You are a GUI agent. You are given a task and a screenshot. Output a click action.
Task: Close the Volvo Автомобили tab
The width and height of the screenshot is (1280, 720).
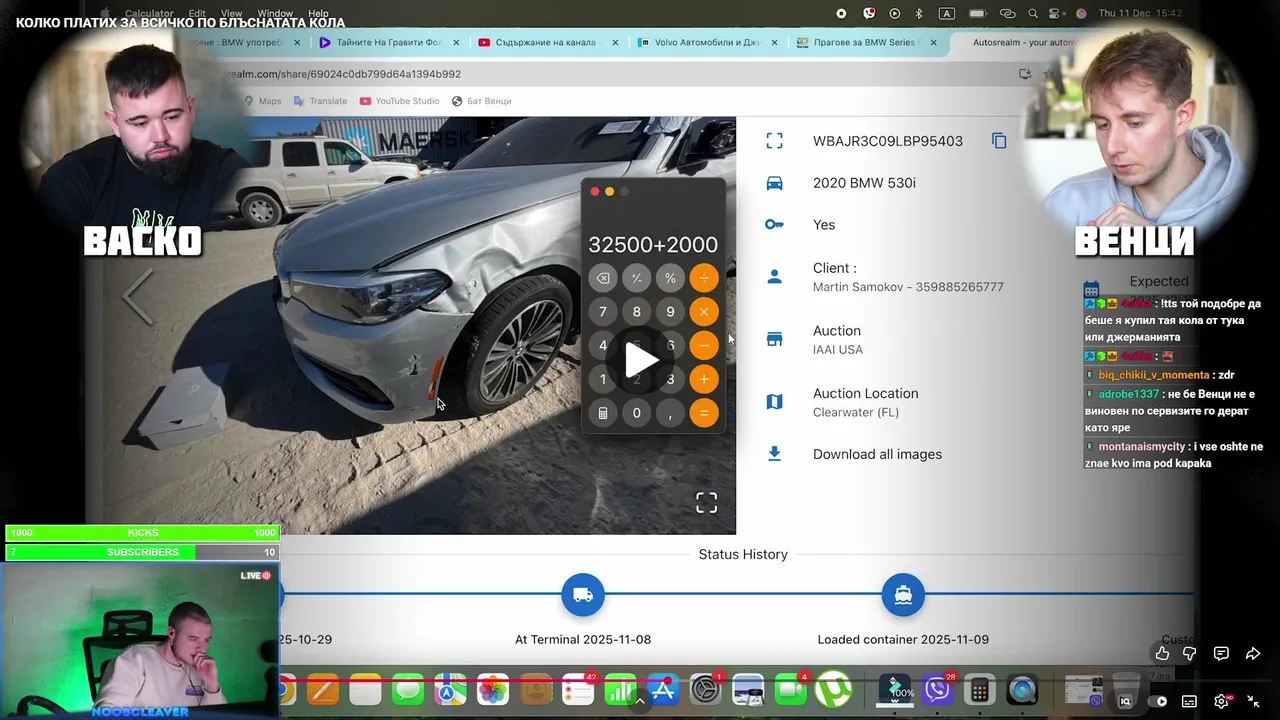(775, 43)
